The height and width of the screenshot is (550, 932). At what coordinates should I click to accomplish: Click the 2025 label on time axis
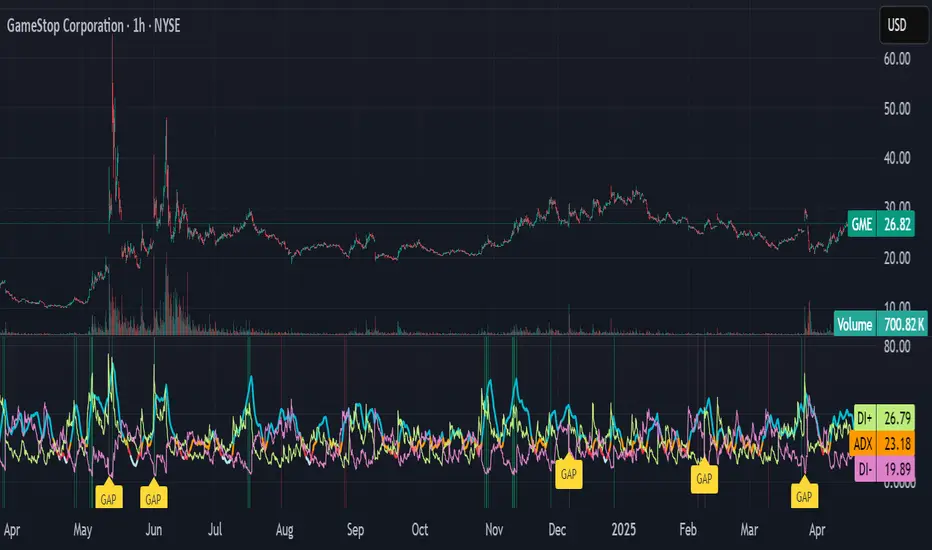[x=624, y=529]
